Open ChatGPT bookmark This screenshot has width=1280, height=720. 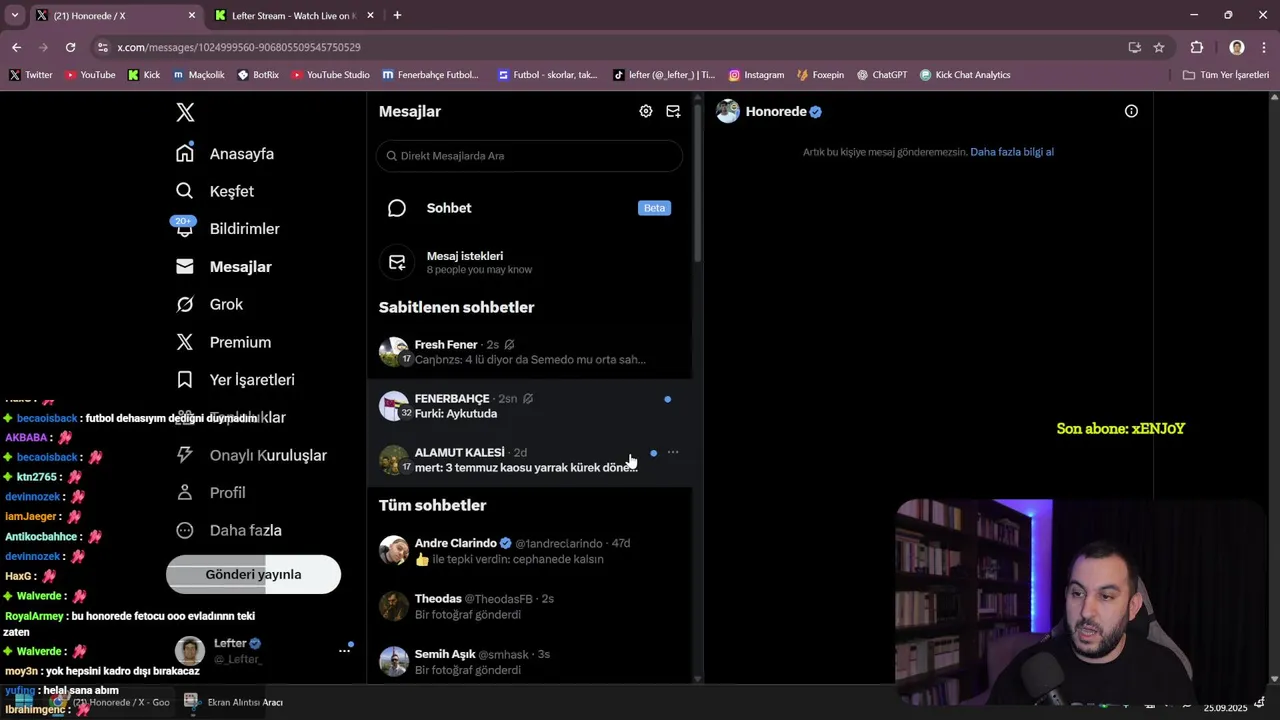point(882,75)
